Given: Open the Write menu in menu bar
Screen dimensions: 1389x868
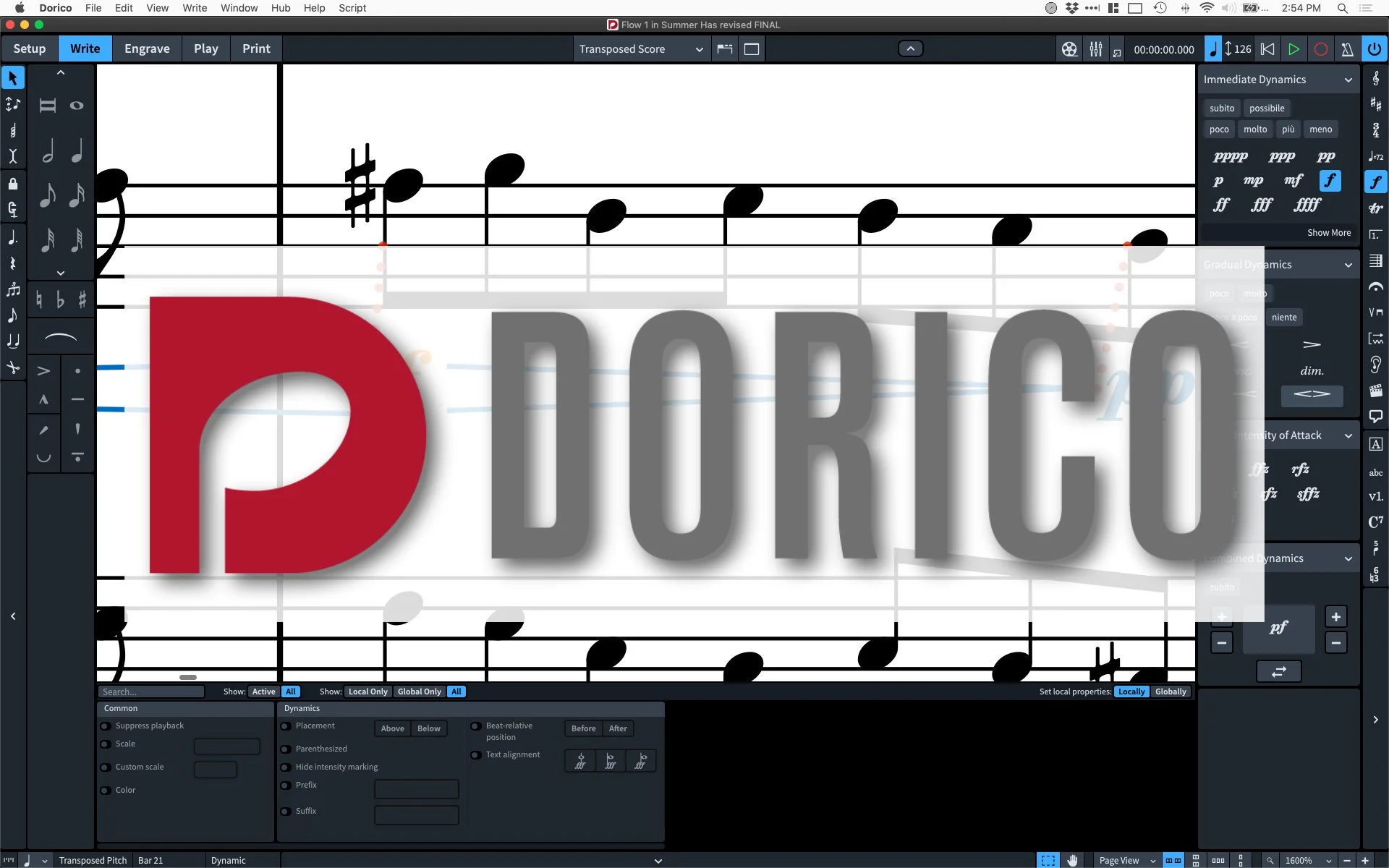Looking at the screenshot, I should click(194, 8).
